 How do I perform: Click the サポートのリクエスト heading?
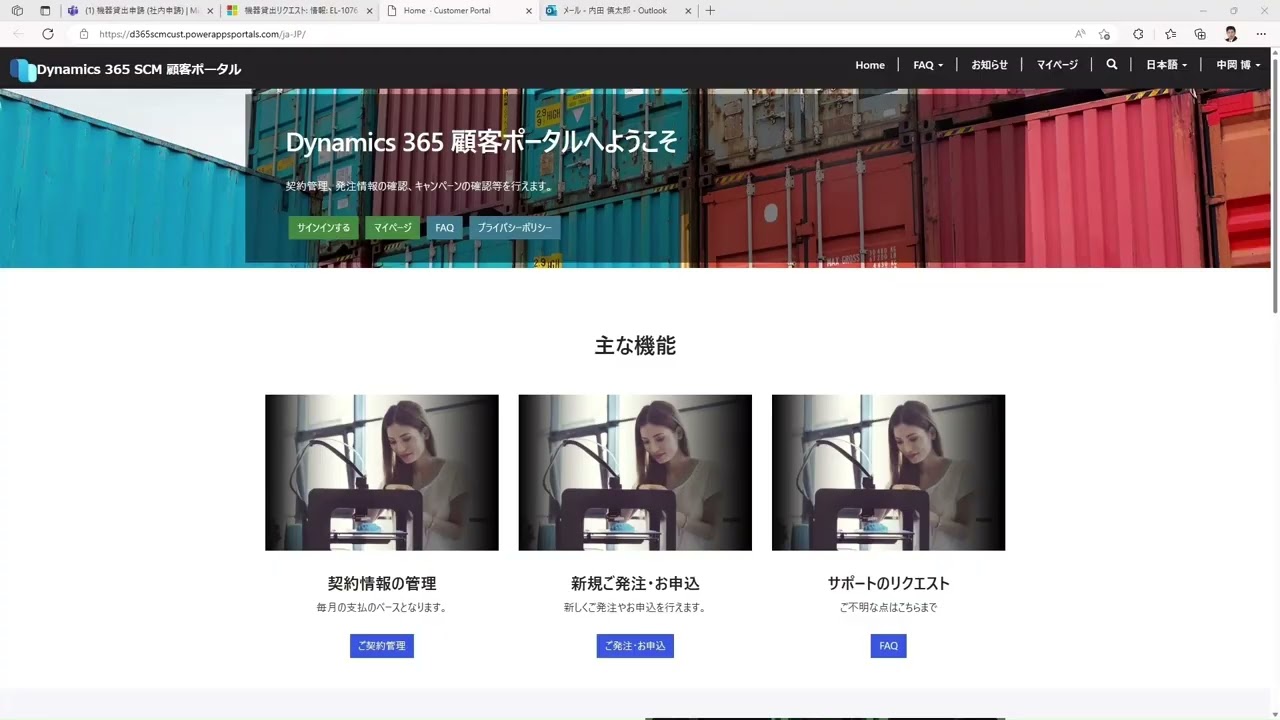point(888,583)
